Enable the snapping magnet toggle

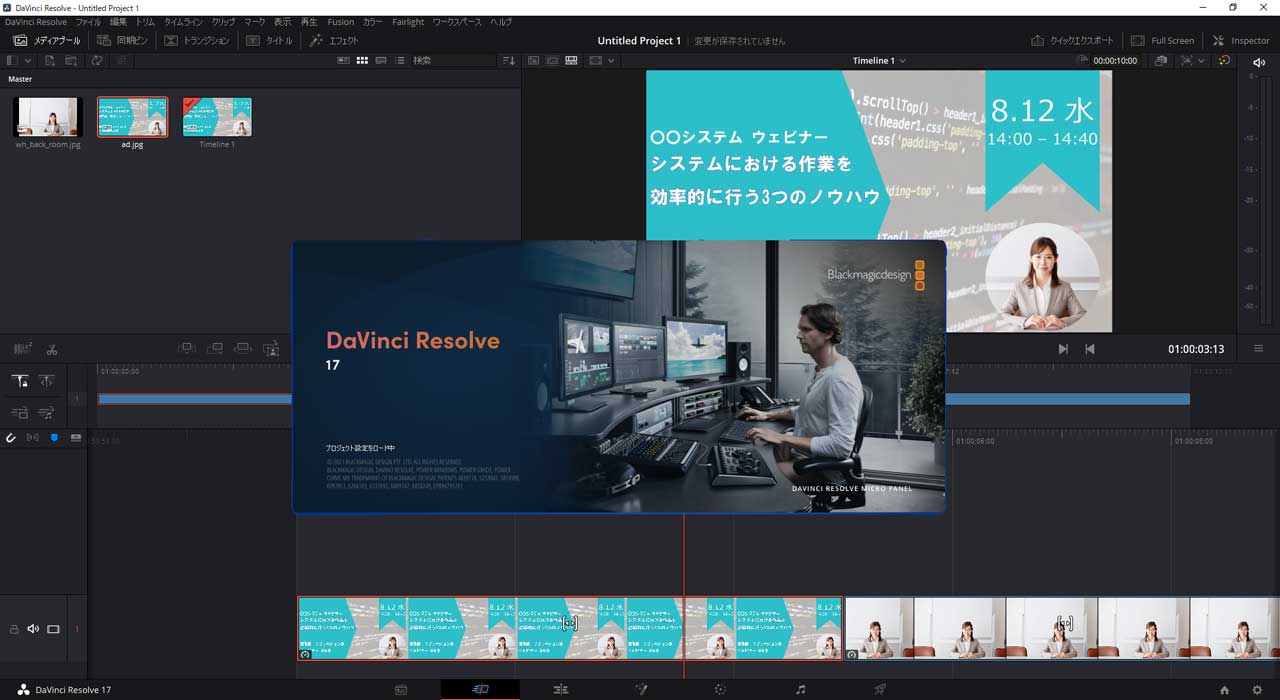click(x=10, y=437)
